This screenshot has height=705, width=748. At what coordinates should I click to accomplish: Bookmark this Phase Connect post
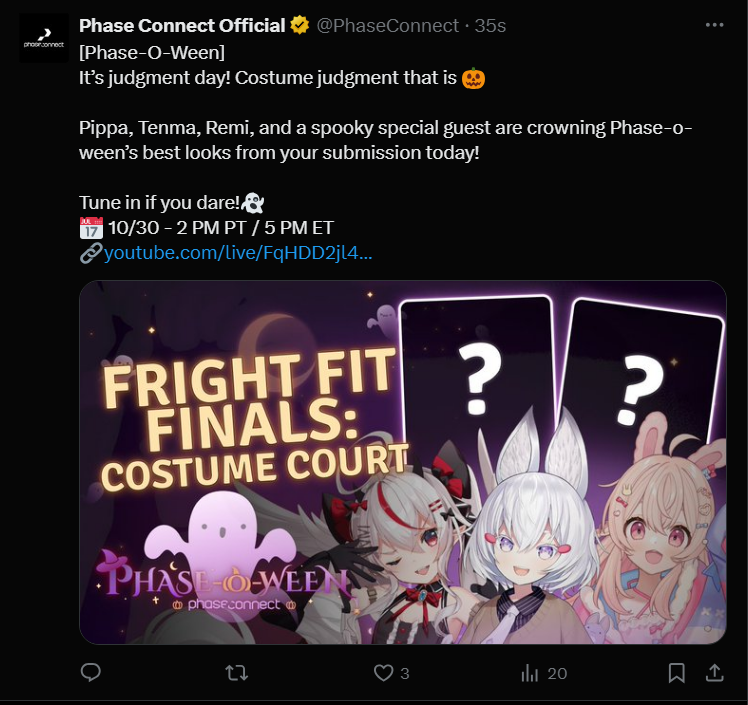[676, 673]
